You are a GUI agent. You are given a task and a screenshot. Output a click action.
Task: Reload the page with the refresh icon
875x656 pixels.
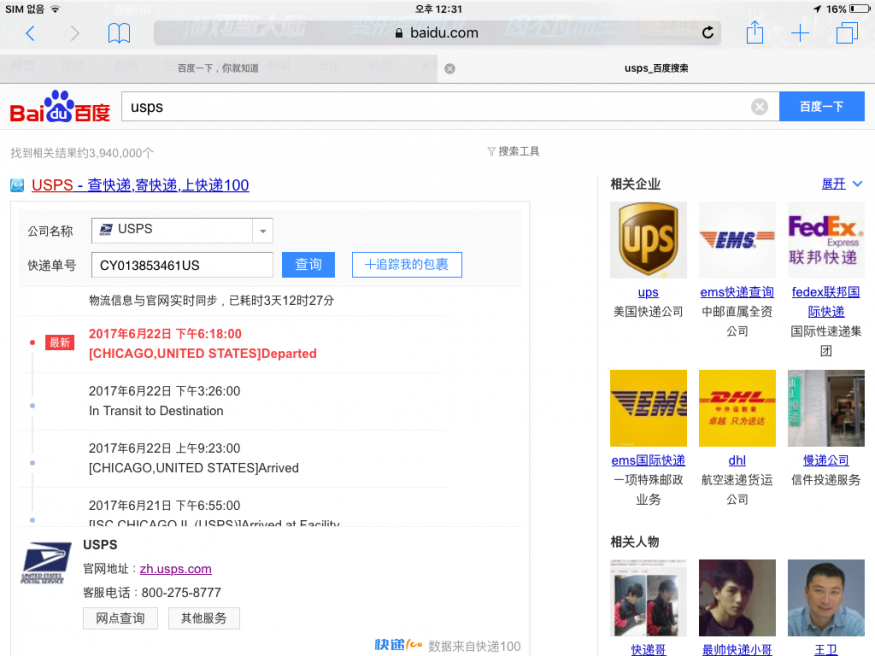pos(708,33)
